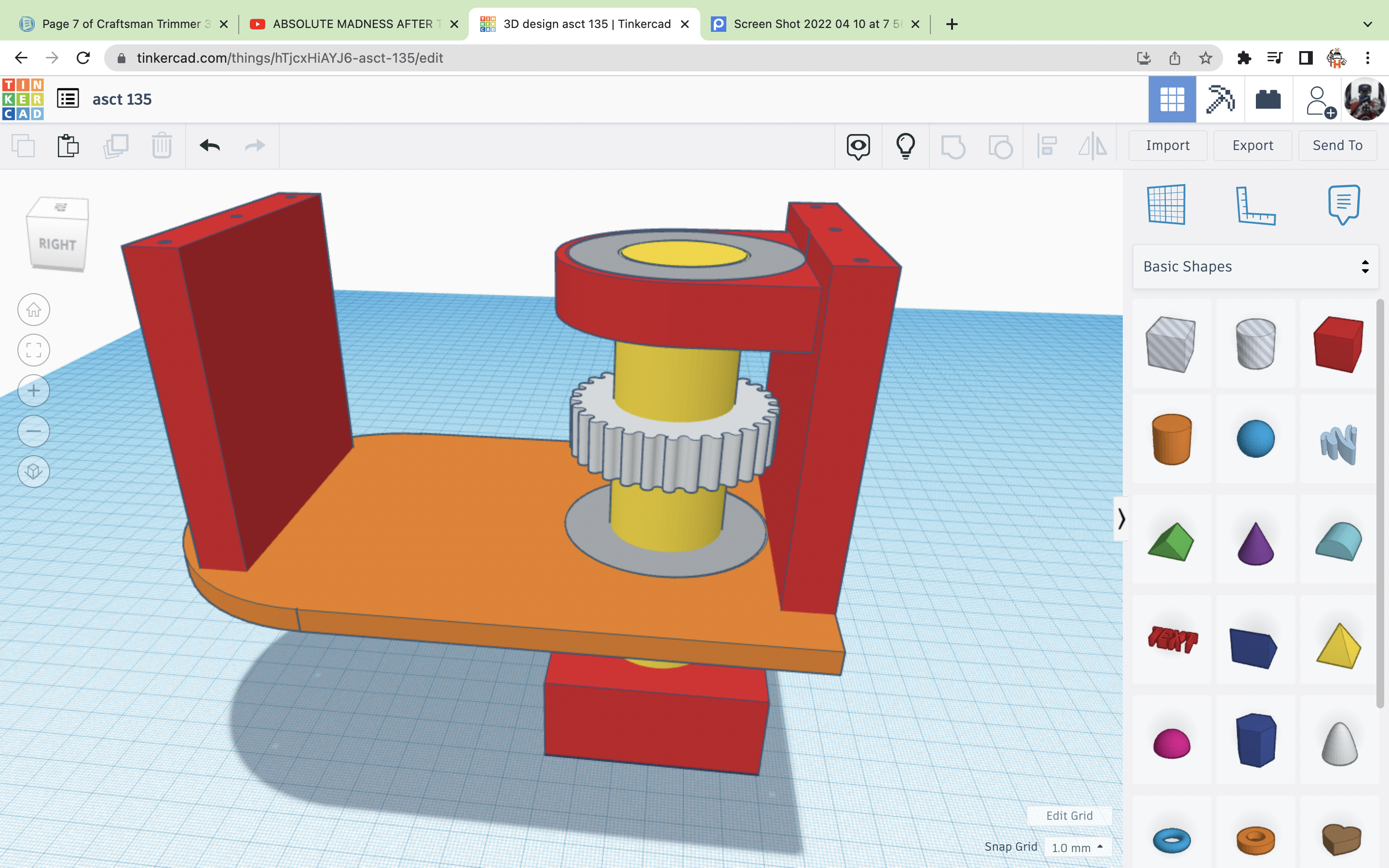1389x868 pixels.
Task: Collapse the shapes panel chevron
Action: (x=1121, y=519)
